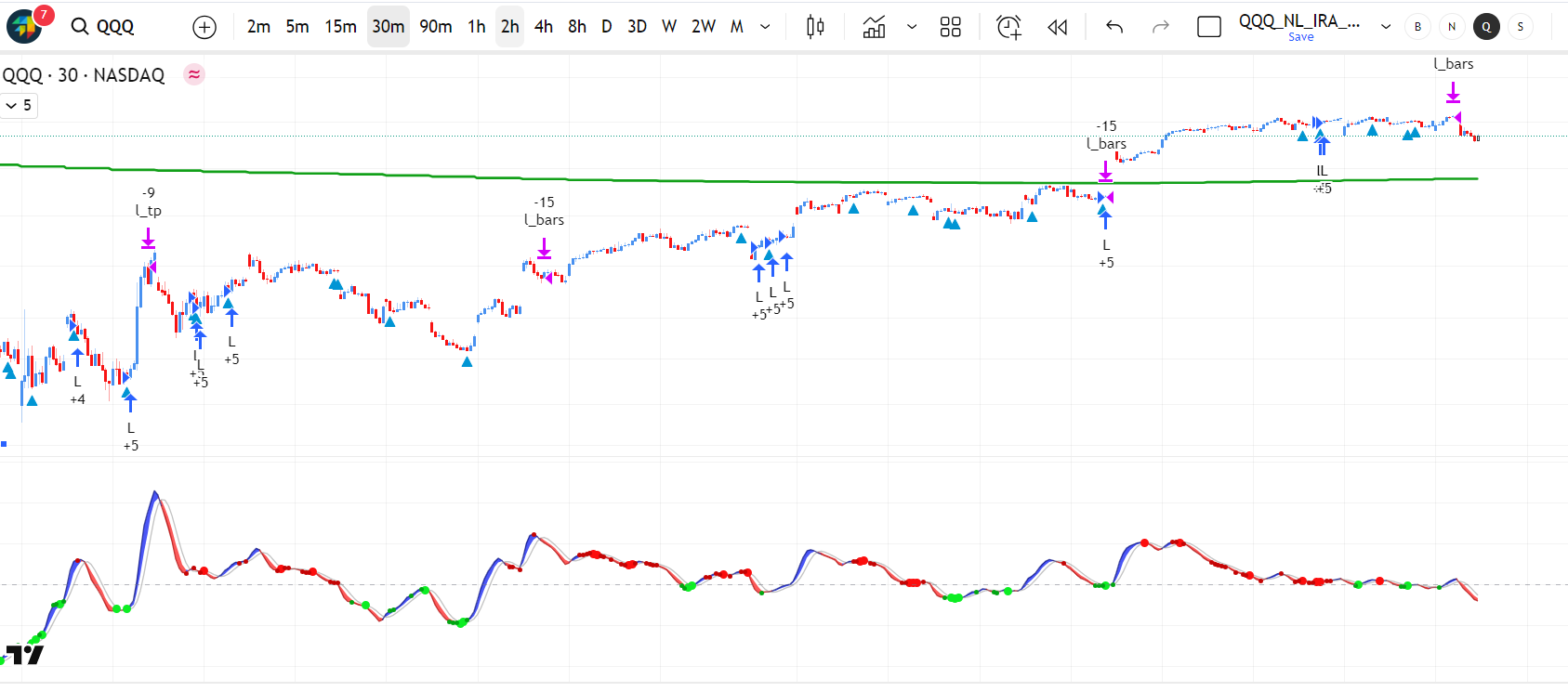1568x692 pixels.
Task: Select the 90m timeframe
Action: click(436, 27)
